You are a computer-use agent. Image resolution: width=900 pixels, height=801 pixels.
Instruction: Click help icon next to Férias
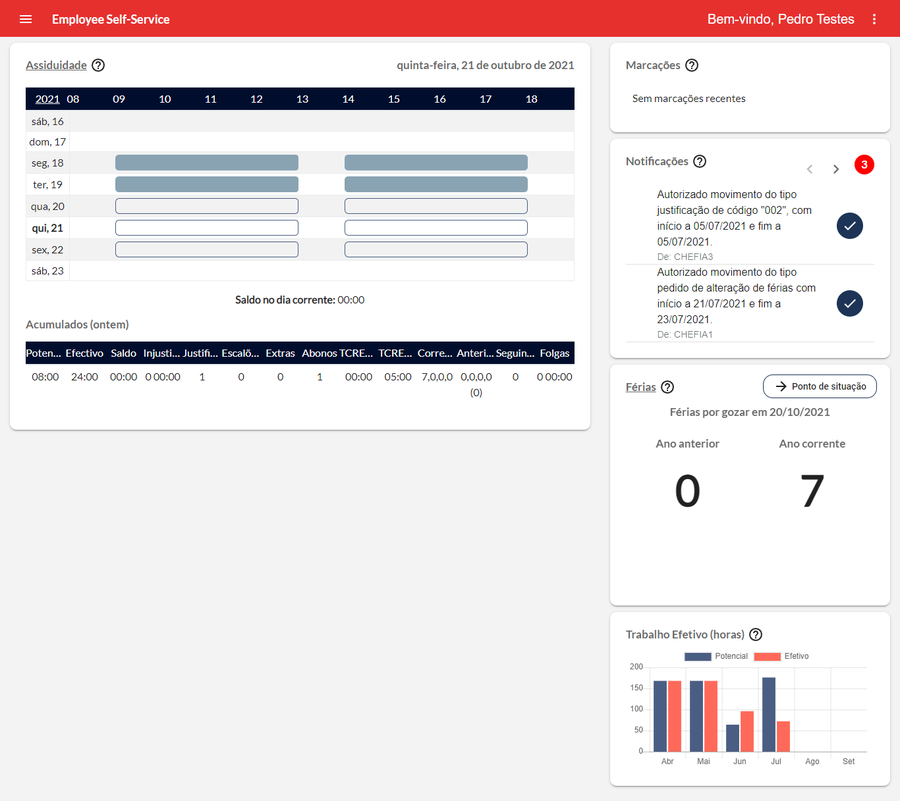(667, 387)
